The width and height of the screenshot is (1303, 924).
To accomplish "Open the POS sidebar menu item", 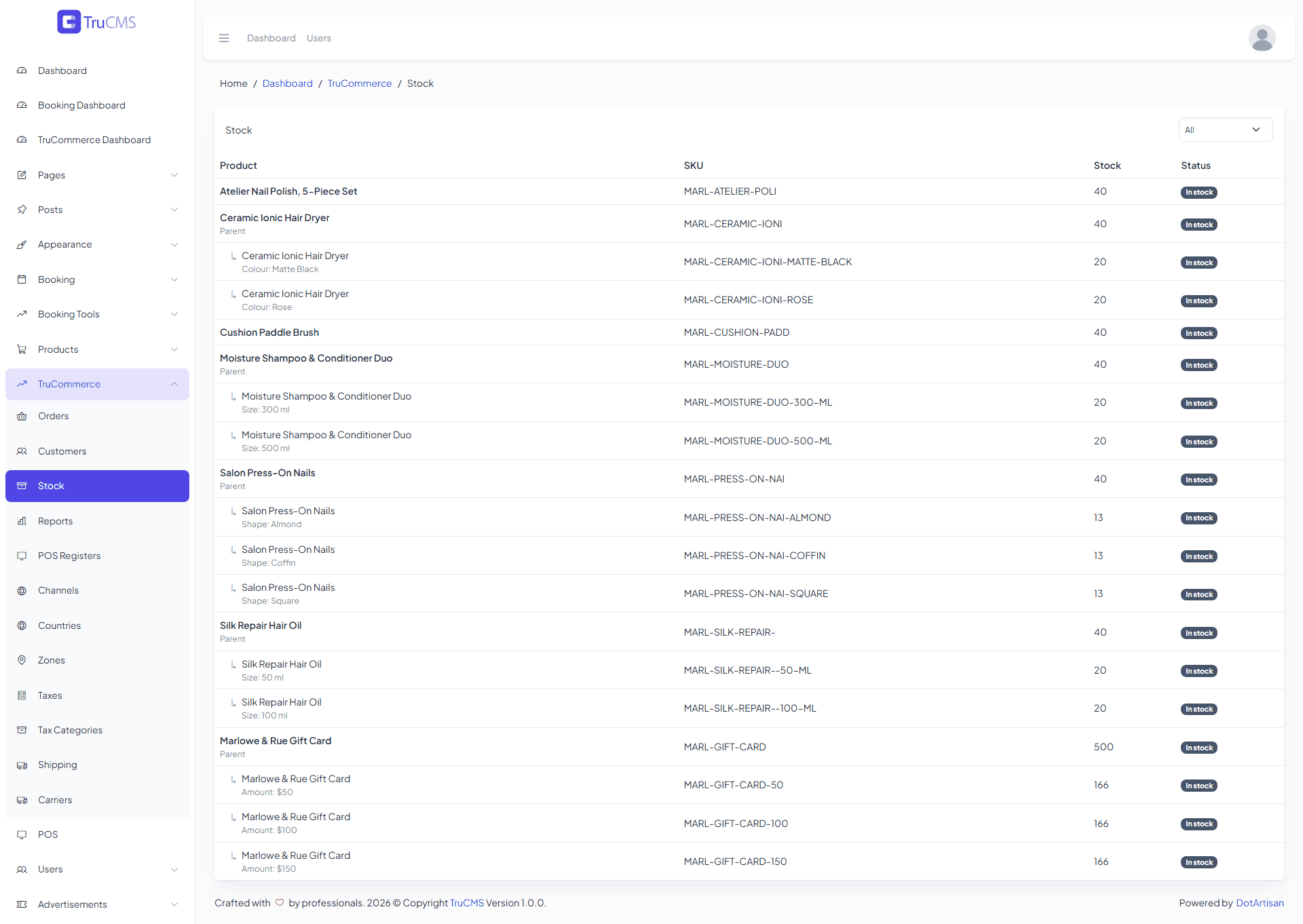I will click(x=97, y=834).
